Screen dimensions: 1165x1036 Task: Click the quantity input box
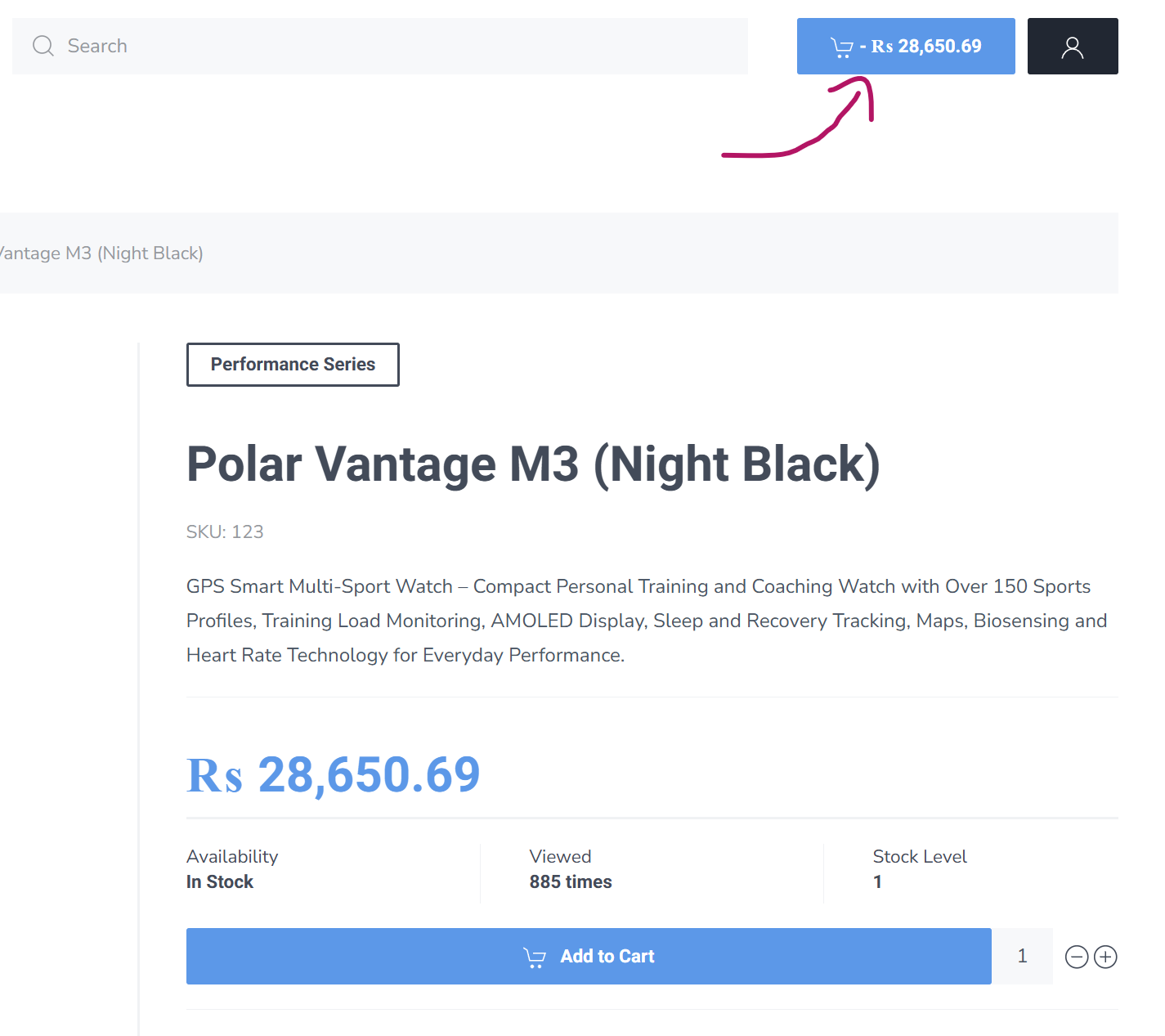pyautogui.click(x=1022, y=957)
